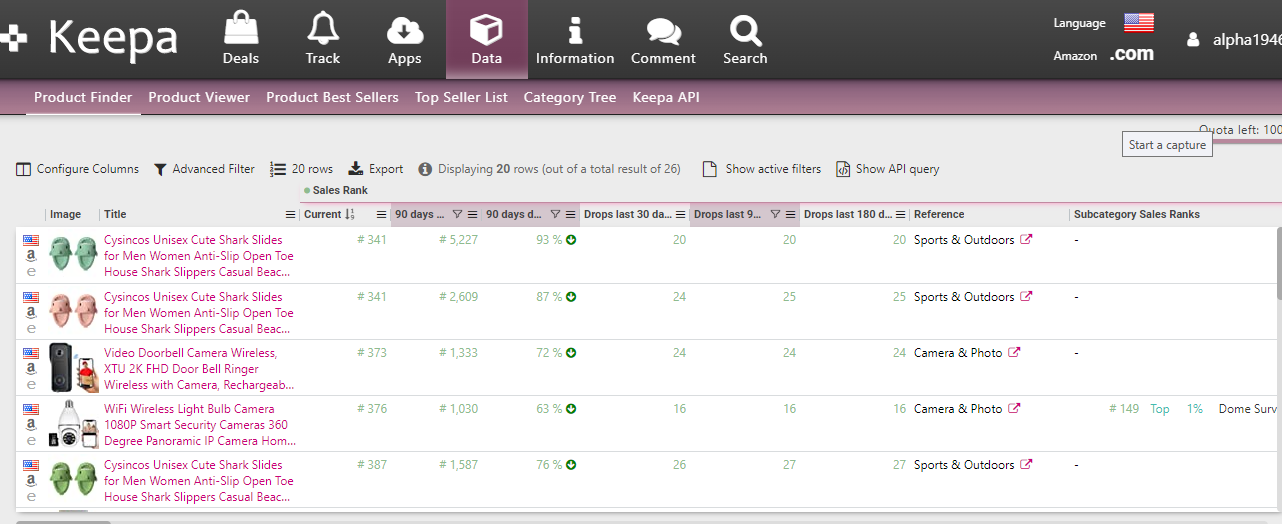Click the Sales Rank group header
The width and height of the screenshot is (1282, 524).
pyautogui.click(x=340, y=190)
